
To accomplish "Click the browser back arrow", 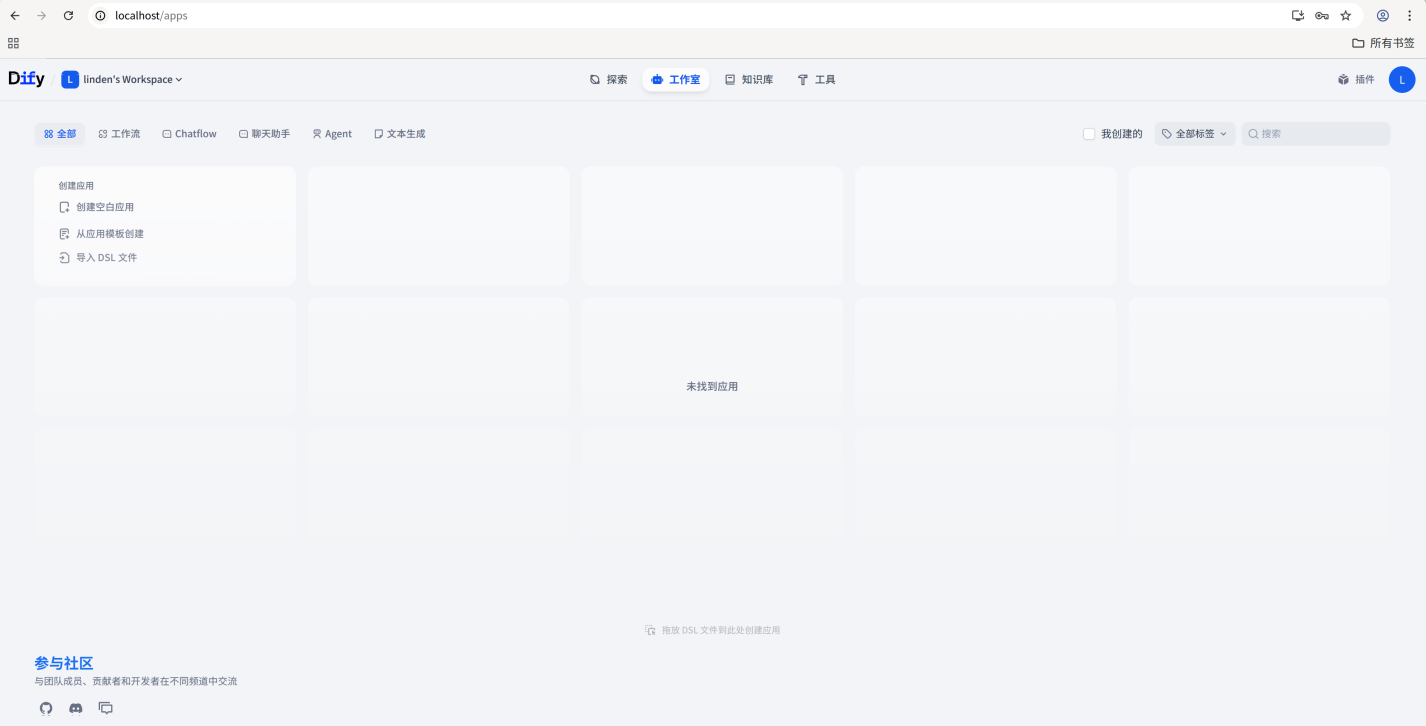I will [15, 16].
